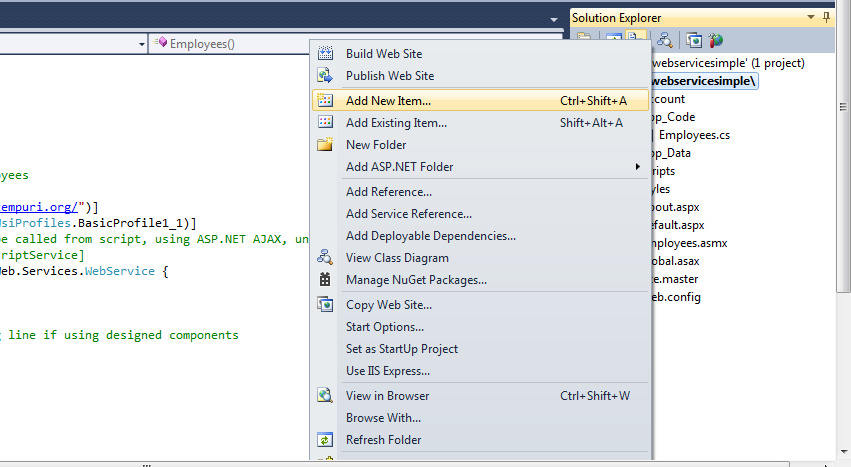Viewport: 851px width, 467px height.
Task: Select Set as StartUp Project
Action: (x=402, y=349)
